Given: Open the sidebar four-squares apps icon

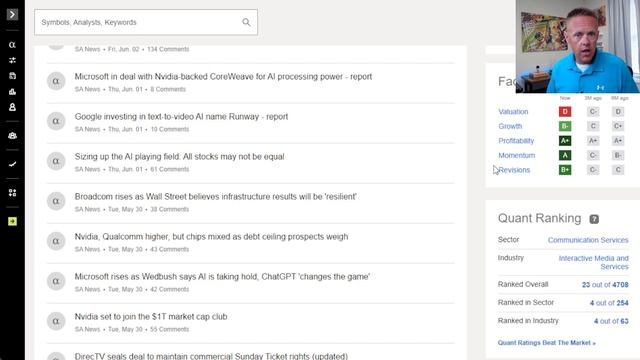Looking at the screenshot, I should coord(12,193).
